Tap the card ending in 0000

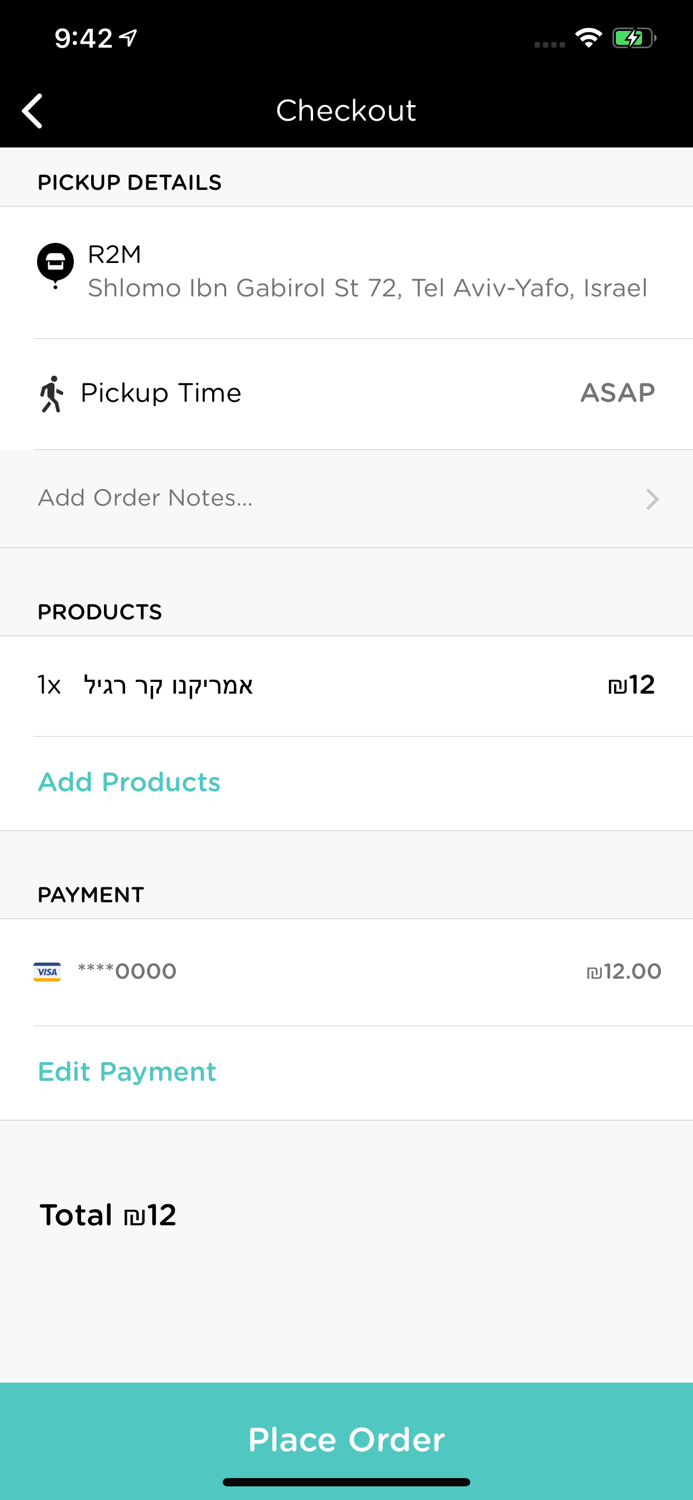(x=127, y=971)
